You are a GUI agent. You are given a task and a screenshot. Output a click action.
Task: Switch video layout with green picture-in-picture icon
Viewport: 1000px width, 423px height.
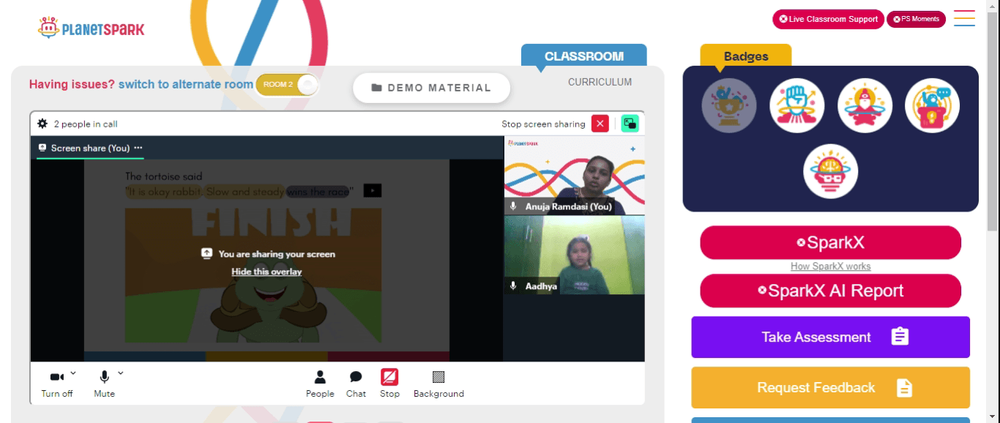click(x=629, y=124)
